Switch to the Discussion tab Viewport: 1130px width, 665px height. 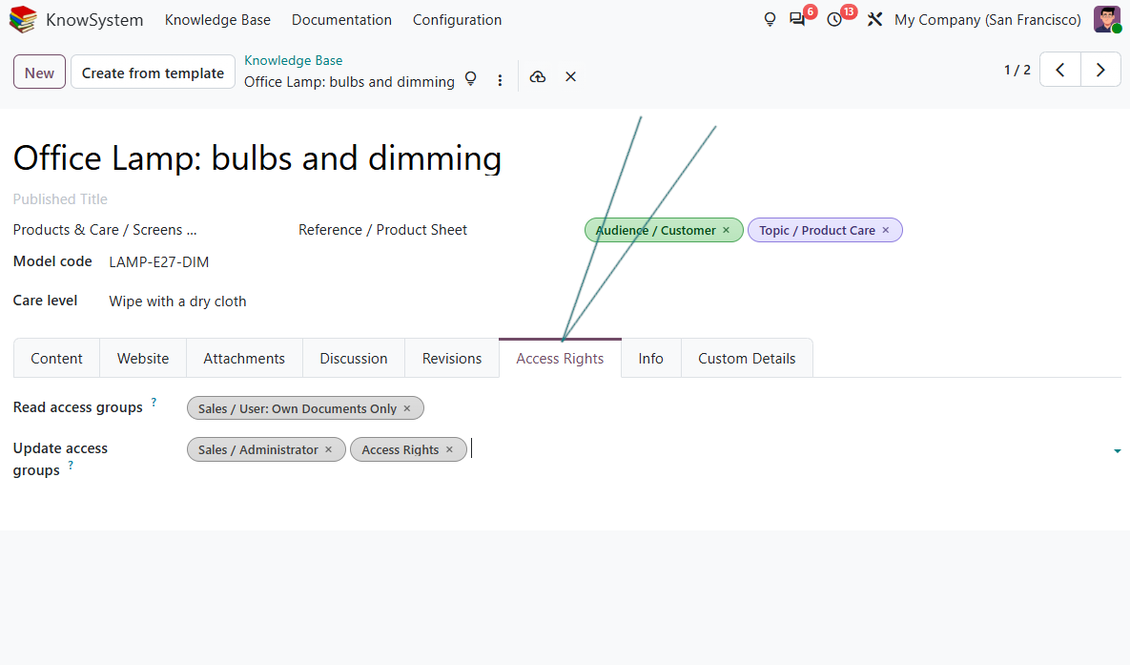pyautogui.click(x=354, y=358)
